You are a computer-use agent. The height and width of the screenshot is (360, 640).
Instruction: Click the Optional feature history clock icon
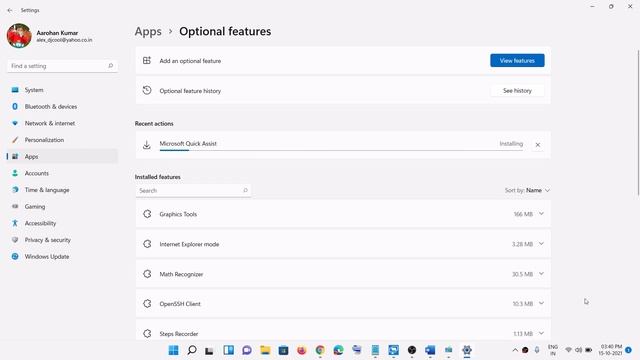147,90
